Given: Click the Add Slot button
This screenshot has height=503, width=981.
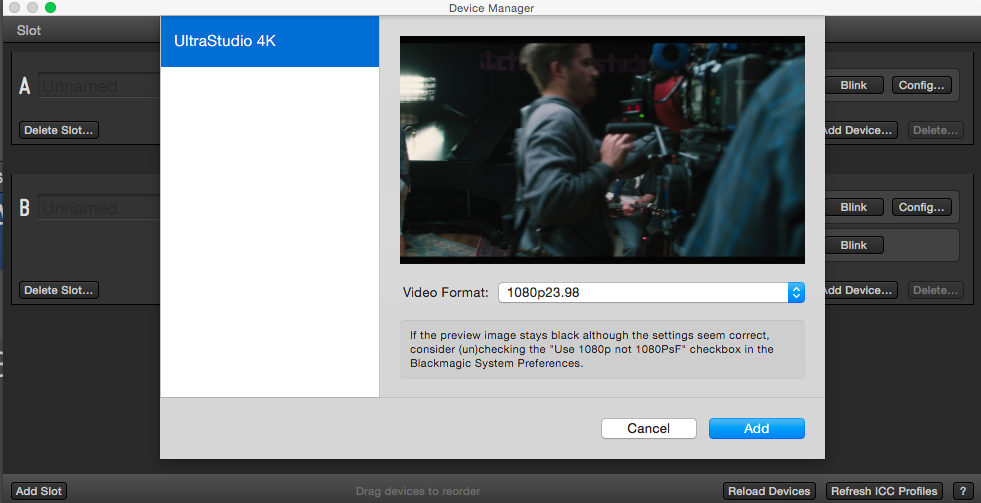Looking at the screenshot, I should (39, 491).
